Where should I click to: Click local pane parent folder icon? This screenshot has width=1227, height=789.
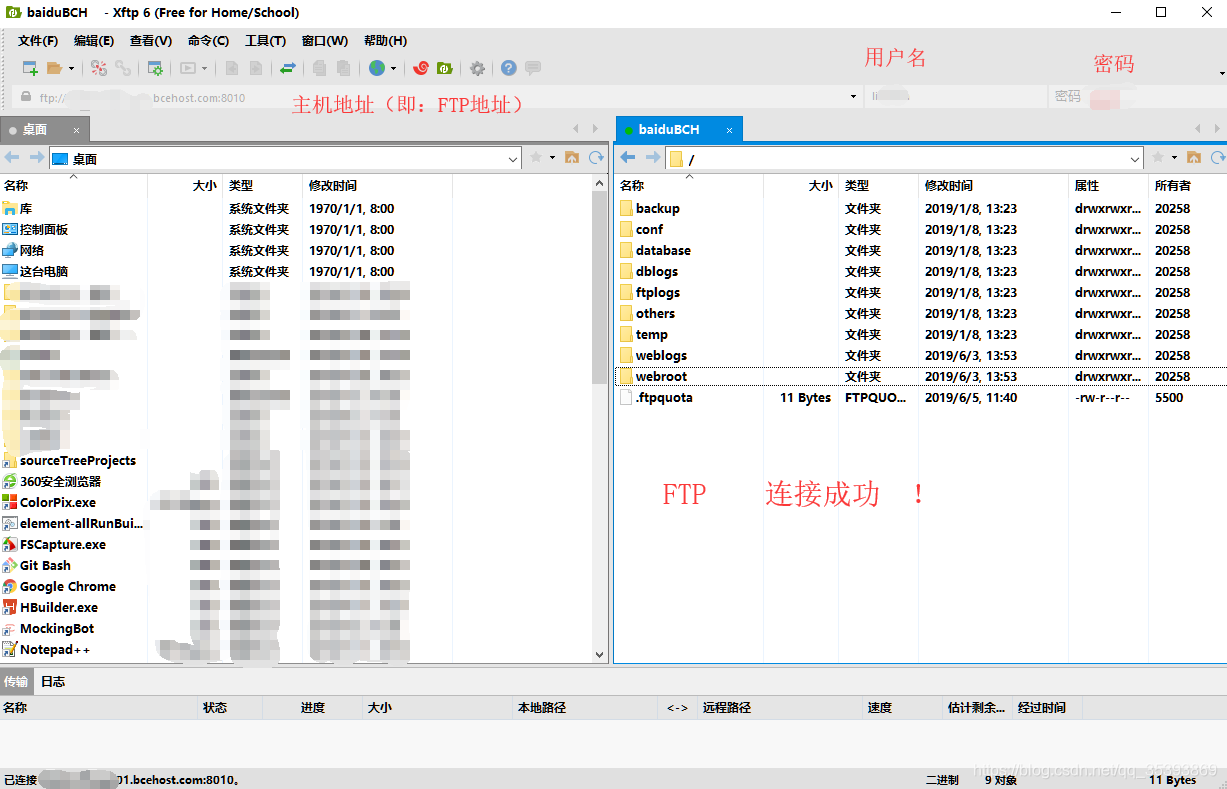(x=572, y=158)
